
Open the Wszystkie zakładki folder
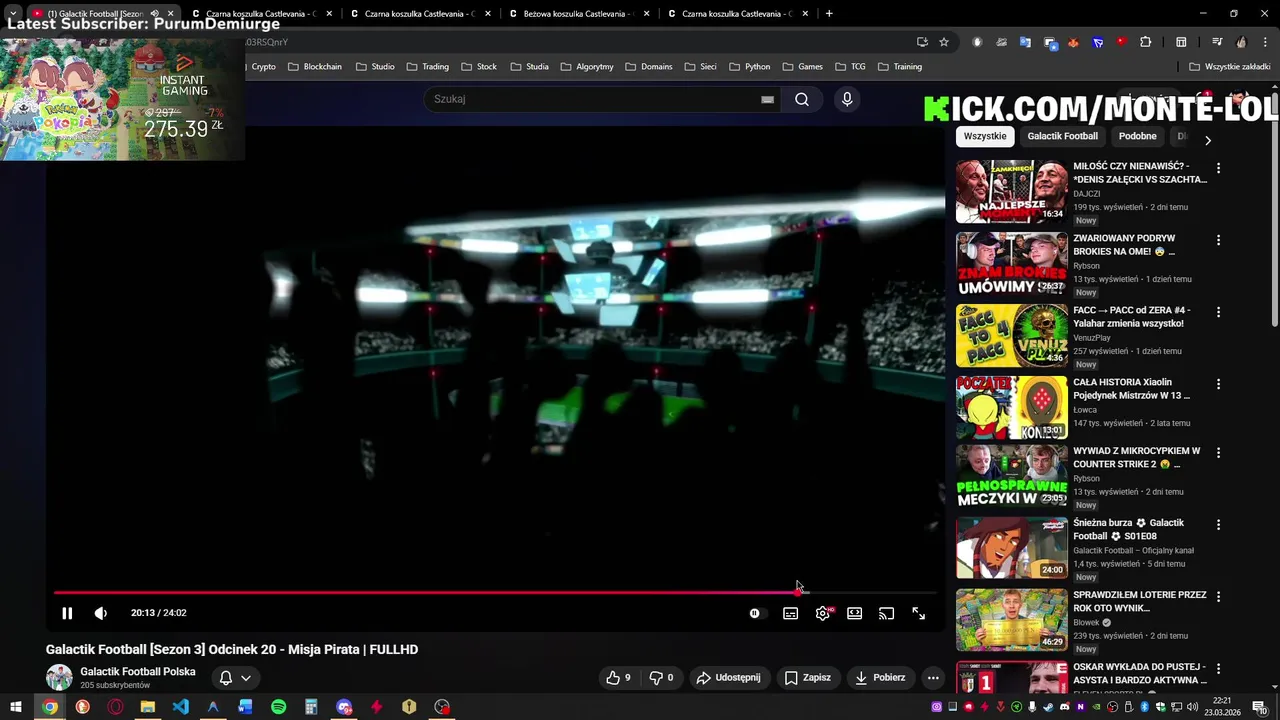click(1230, 67)
